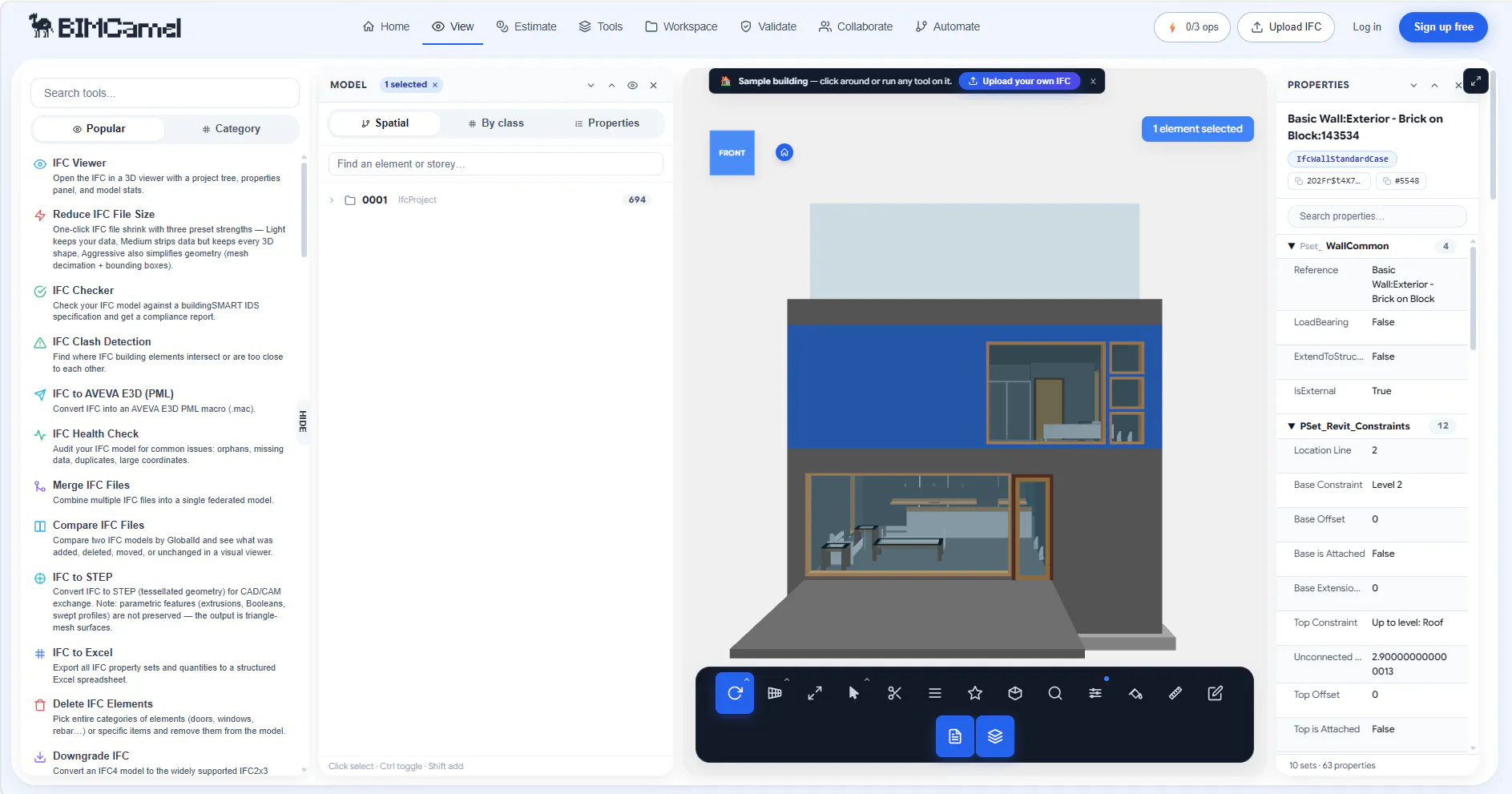Screen dimensions: 1512x794
Task: Click the IFC to Excel grid icon
Action: click(x=40, y=654)
